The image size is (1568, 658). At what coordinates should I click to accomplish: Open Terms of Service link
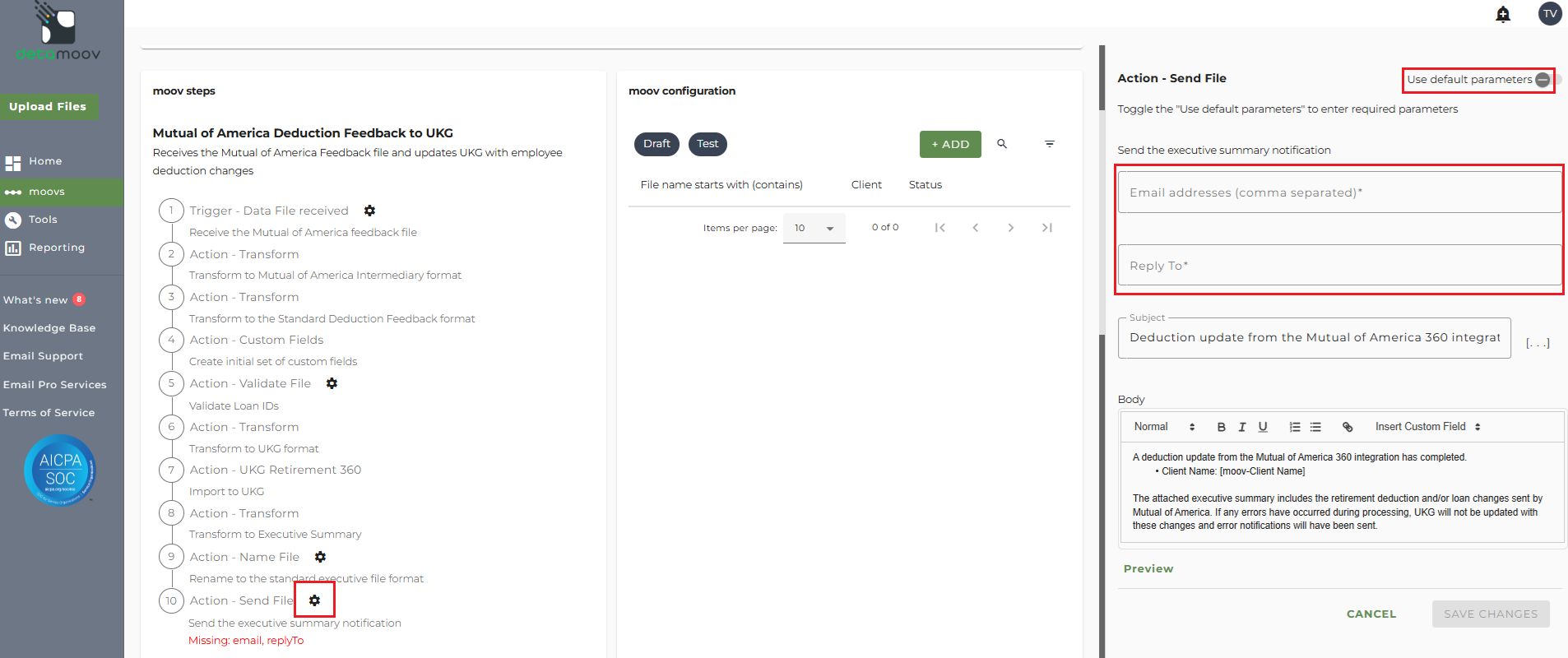49,413
